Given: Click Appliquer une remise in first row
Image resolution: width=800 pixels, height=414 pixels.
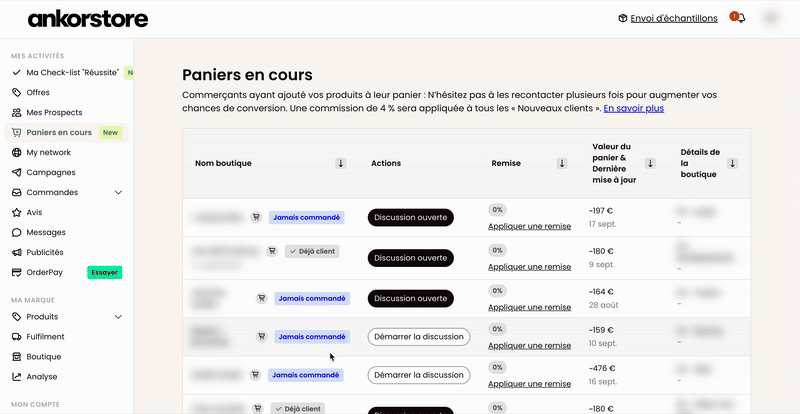Looking at the screenshot, I should tap(529, 226).
